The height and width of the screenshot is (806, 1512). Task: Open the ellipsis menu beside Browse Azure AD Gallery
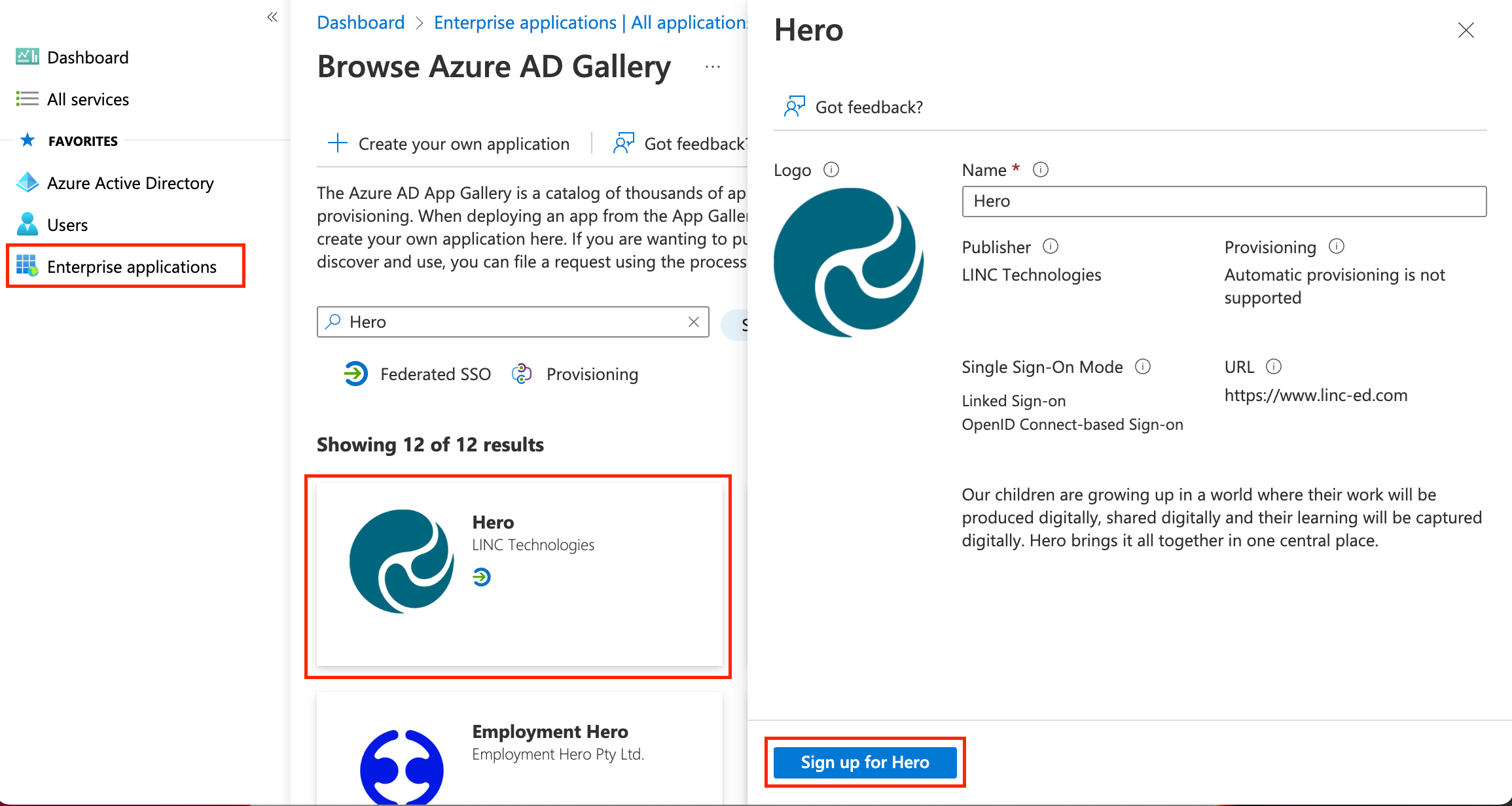(x=713, y=67)
